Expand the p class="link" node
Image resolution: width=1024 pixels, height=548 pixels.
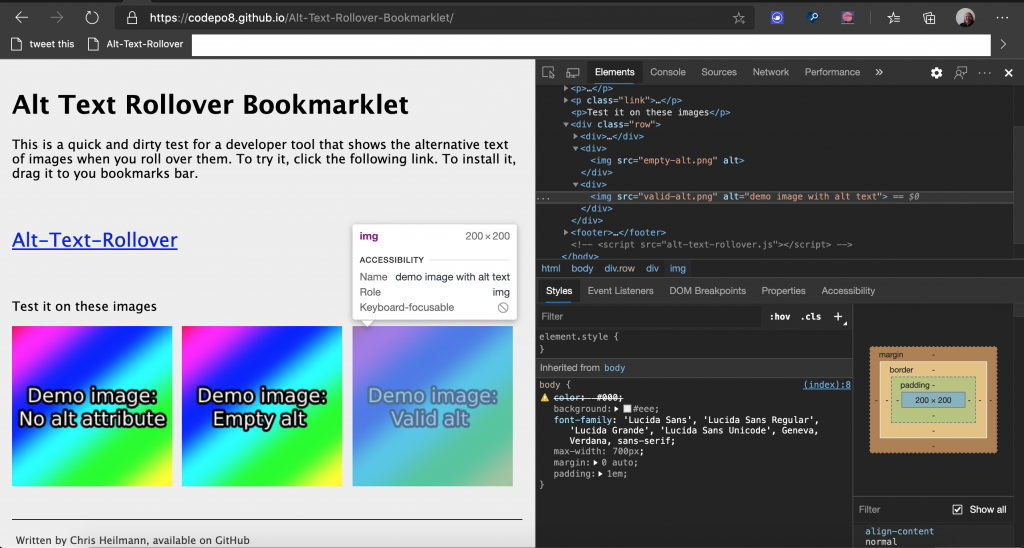(567, 100)
